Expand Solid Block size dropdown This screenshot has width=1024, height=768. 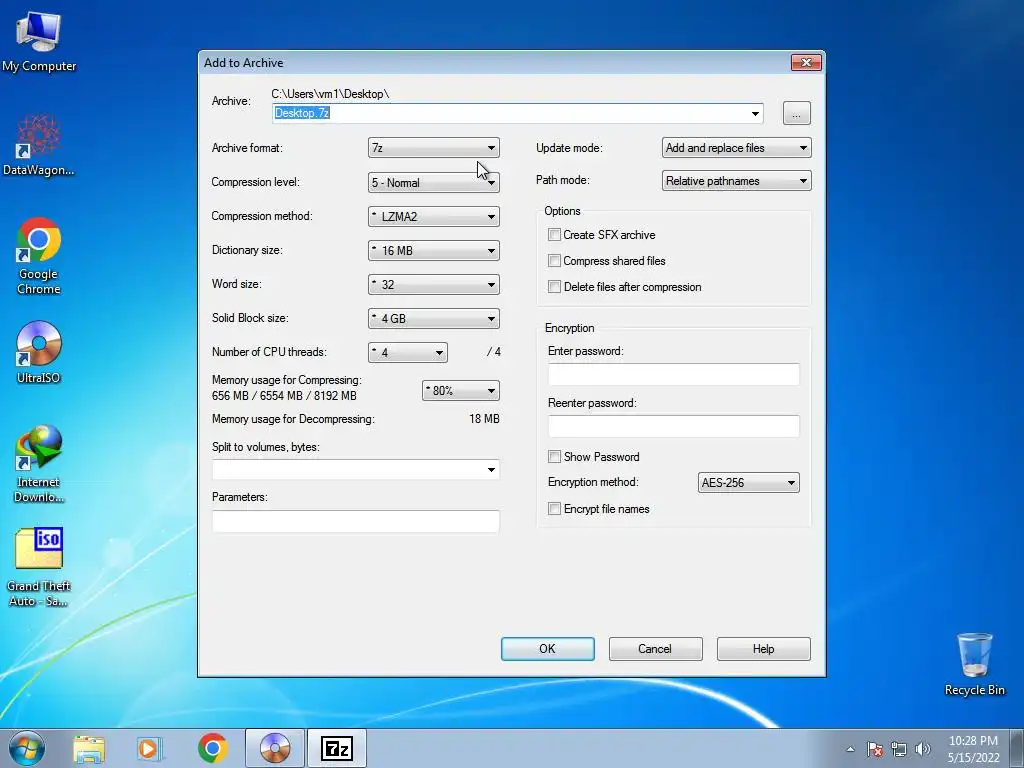point(434,318)
